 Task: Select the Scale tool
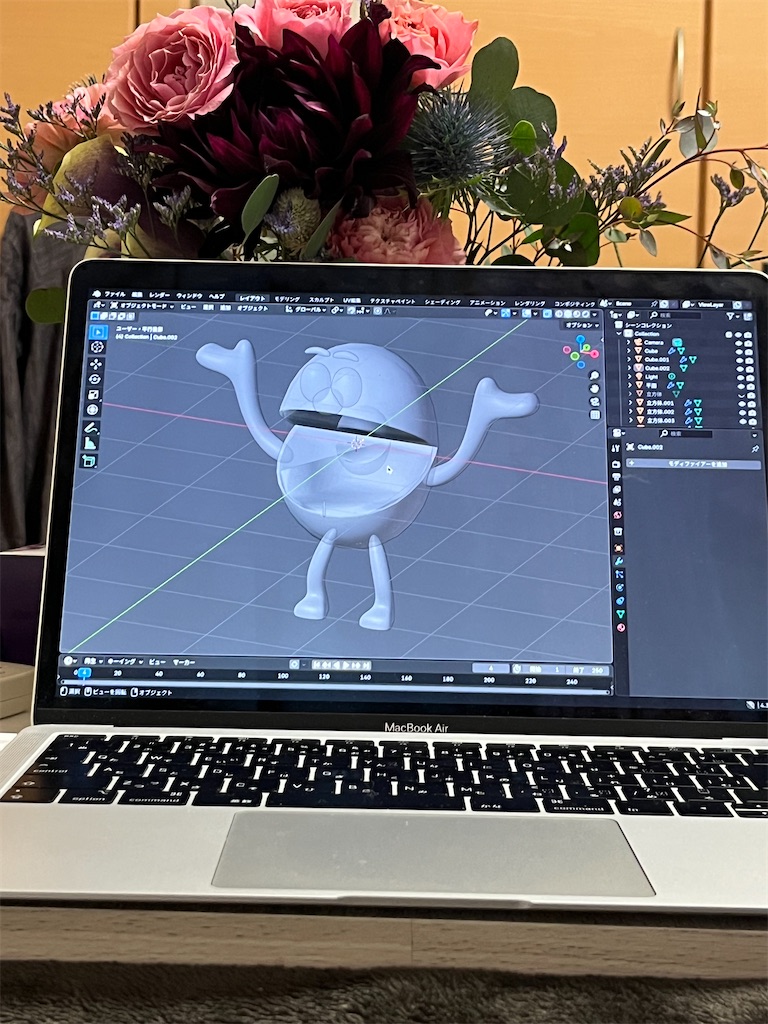click(94, 394)
